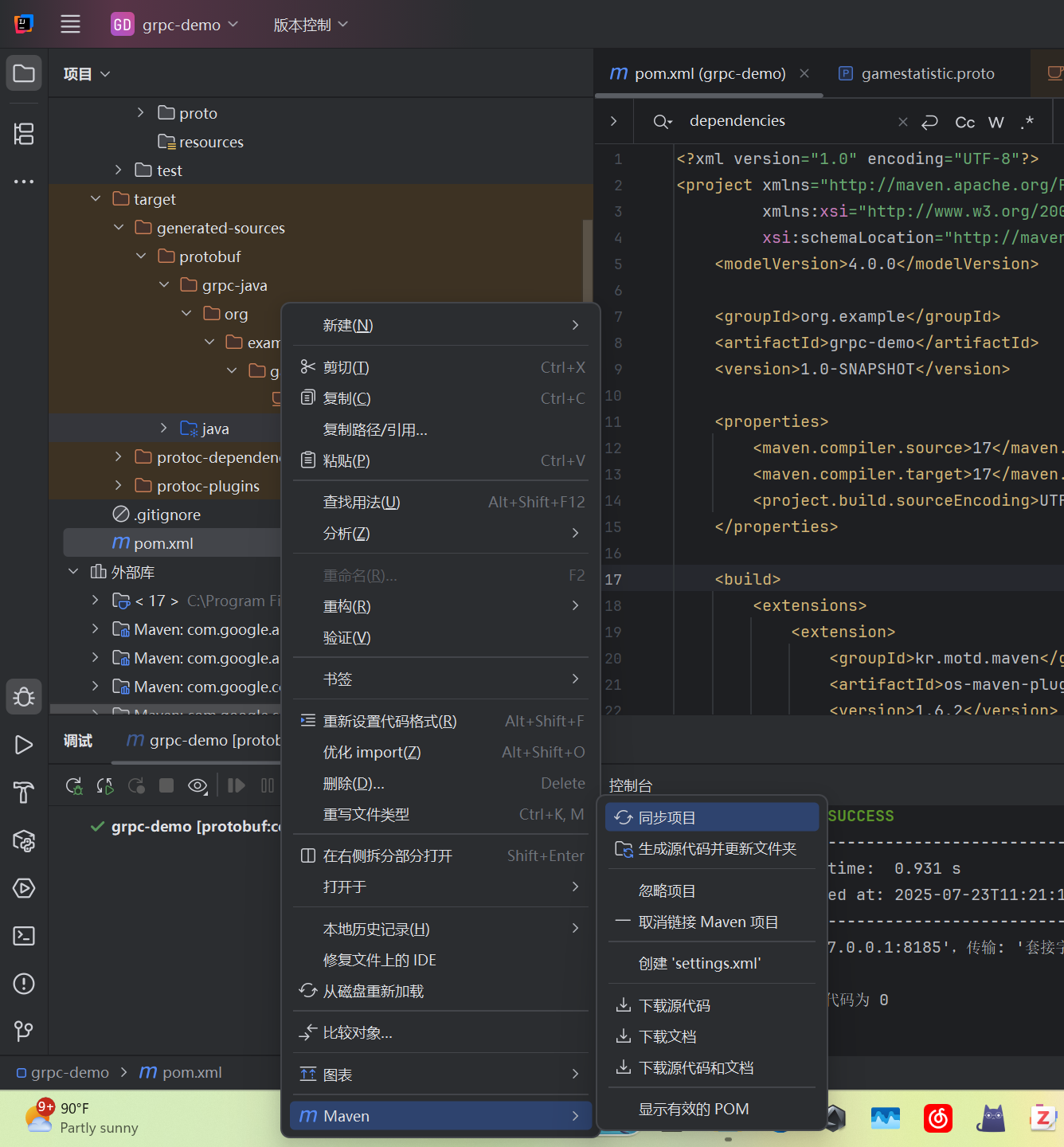The width and height of the screenshot is (1064, 1147).
Task: Collapse the target folder in project tree
Action: pos(96,198)
